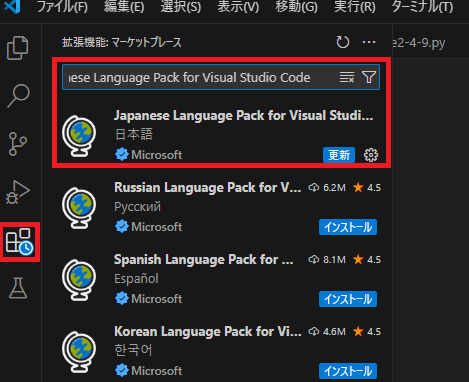
Task: Switch to the e2-4-9.py editor tab
Action: pyautogui.click(x=419, y=43)
